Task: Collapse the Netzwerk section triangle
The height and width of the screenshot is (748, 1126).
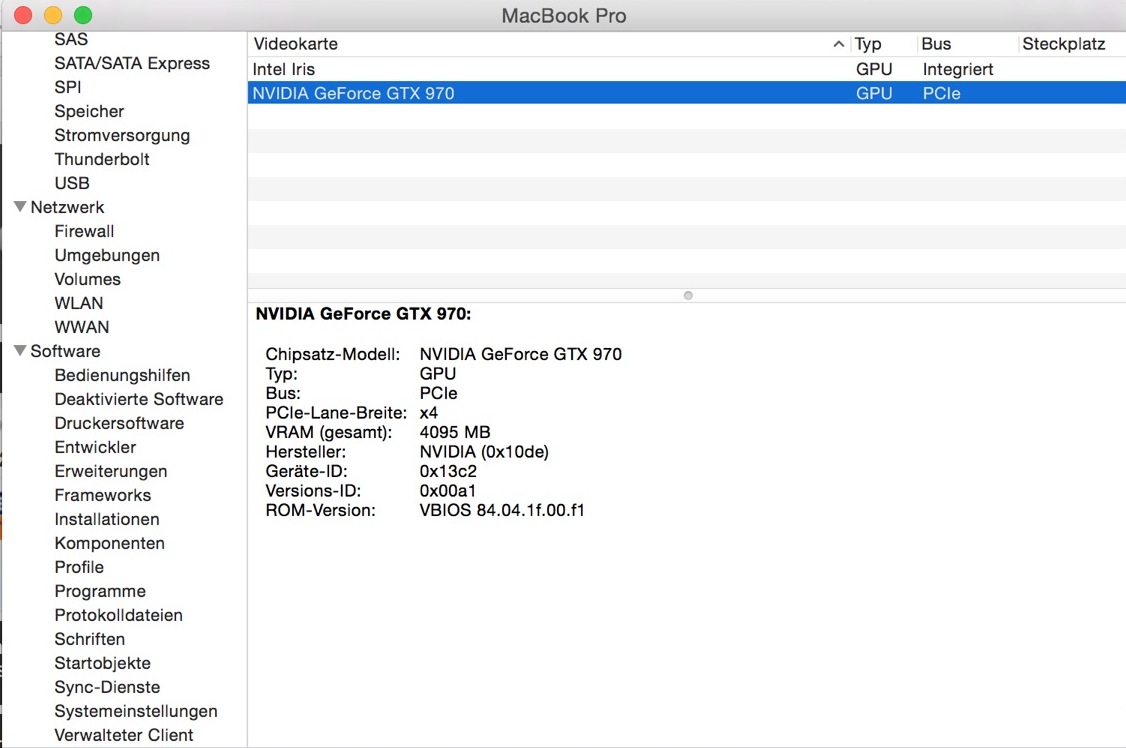Action: tap(19, 207)
